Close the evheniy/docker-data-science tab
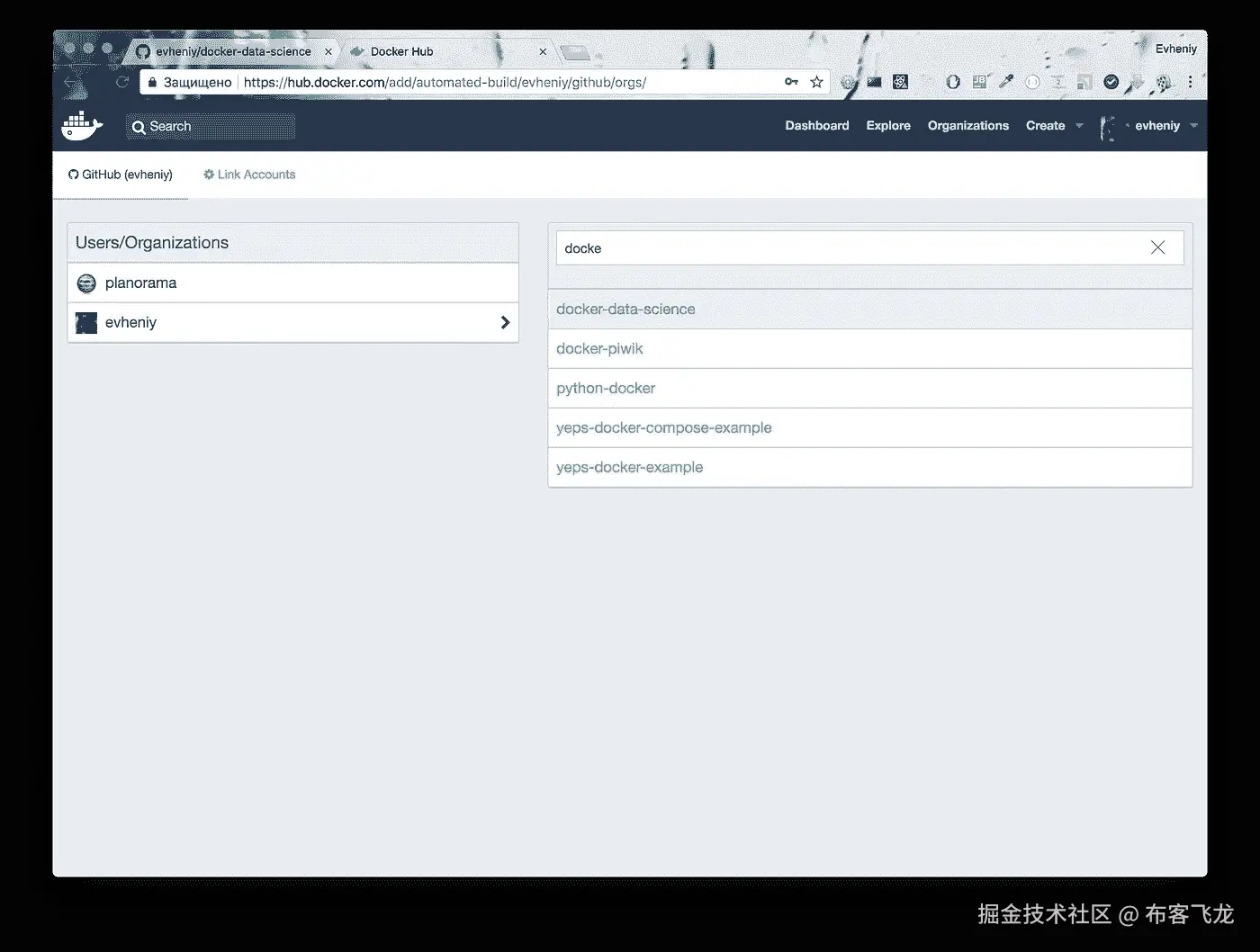 [328, 52]
